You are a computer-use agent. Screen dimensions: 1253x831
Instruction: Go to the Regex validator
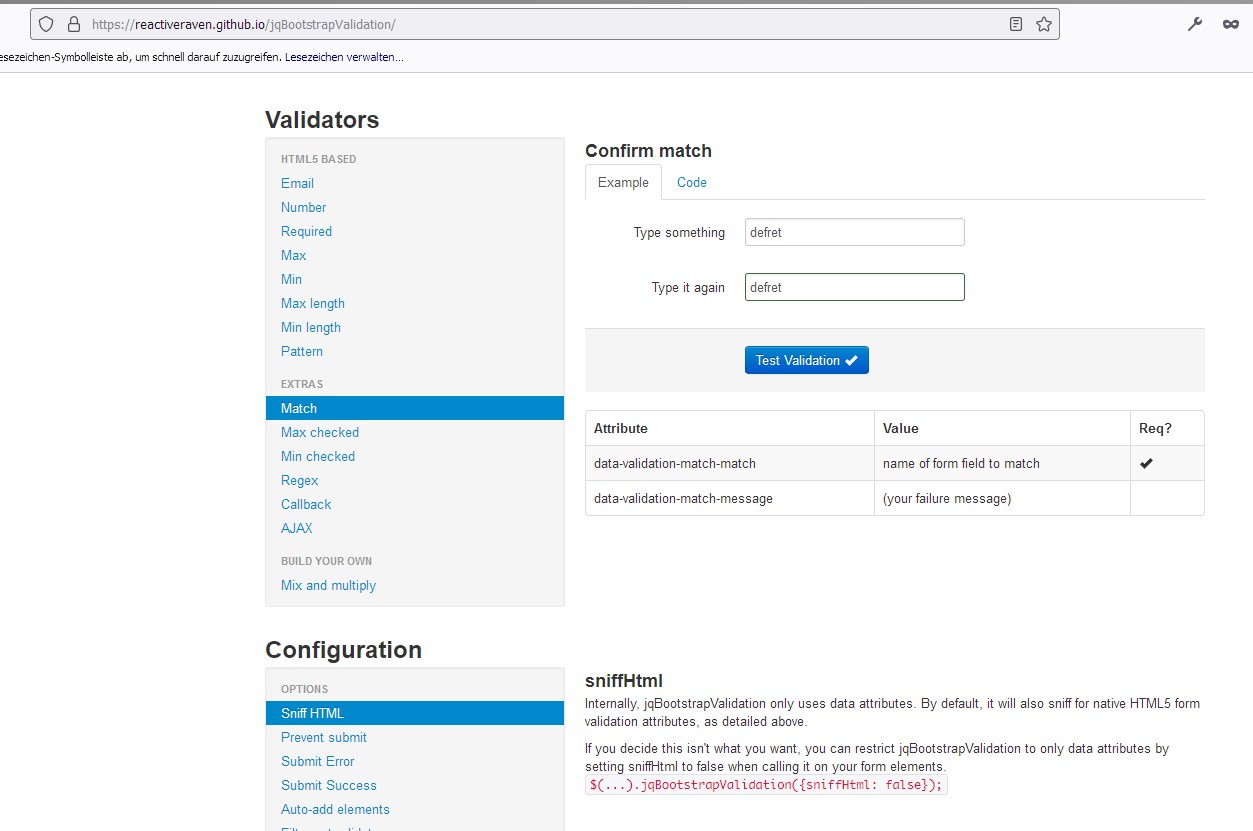tap(299, 480)
